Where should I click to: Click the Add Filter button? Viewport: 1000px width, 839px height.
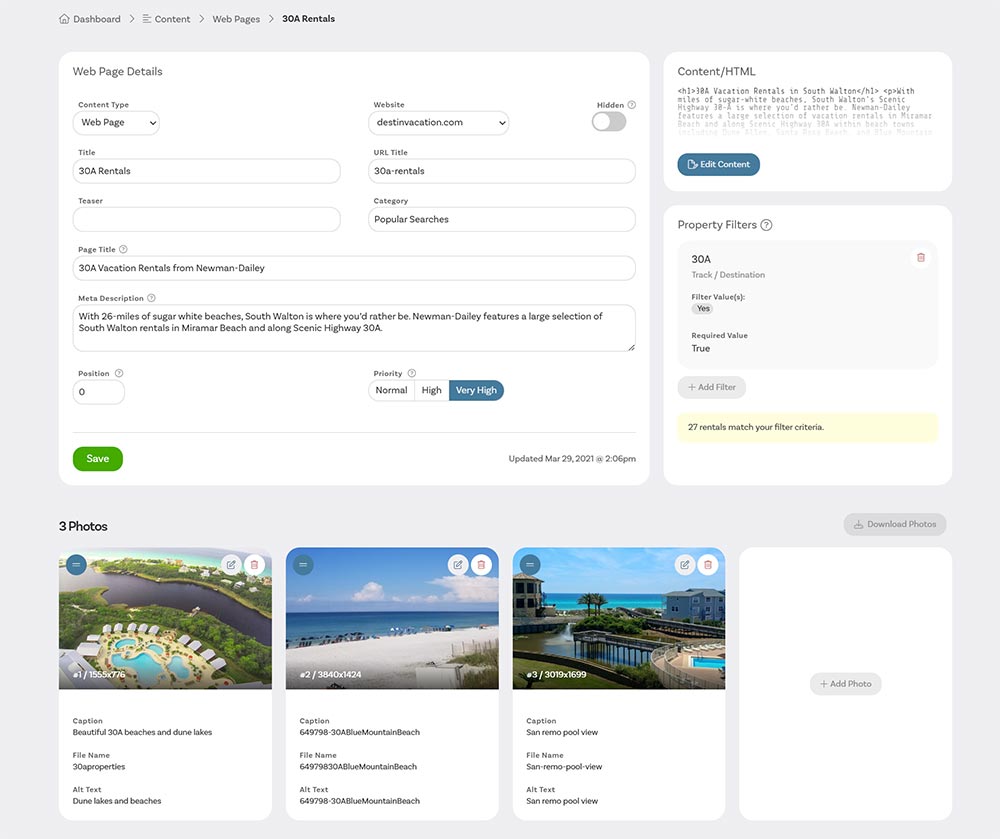click(711, 387)
